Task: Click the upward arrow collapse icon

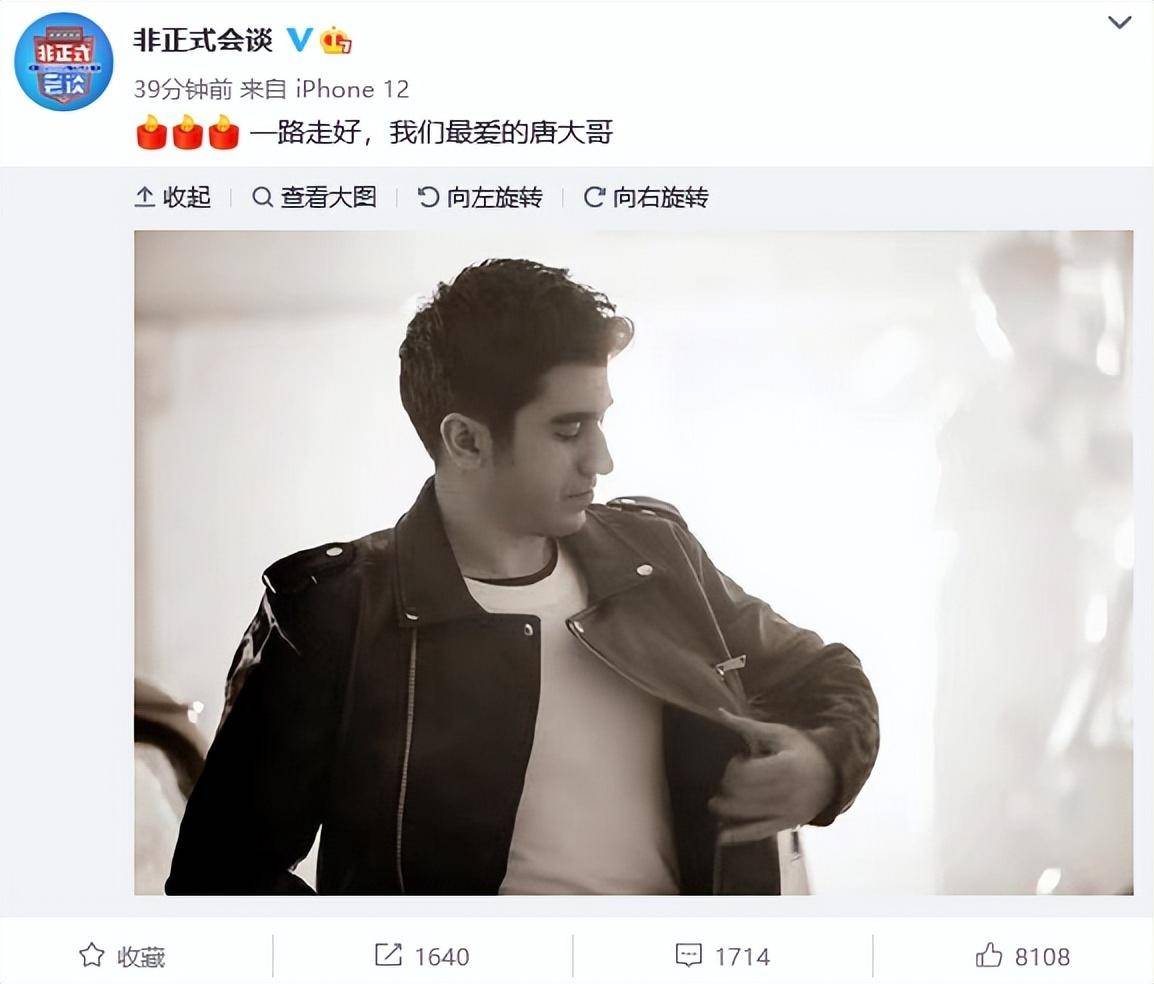Action: coord(145,197)
